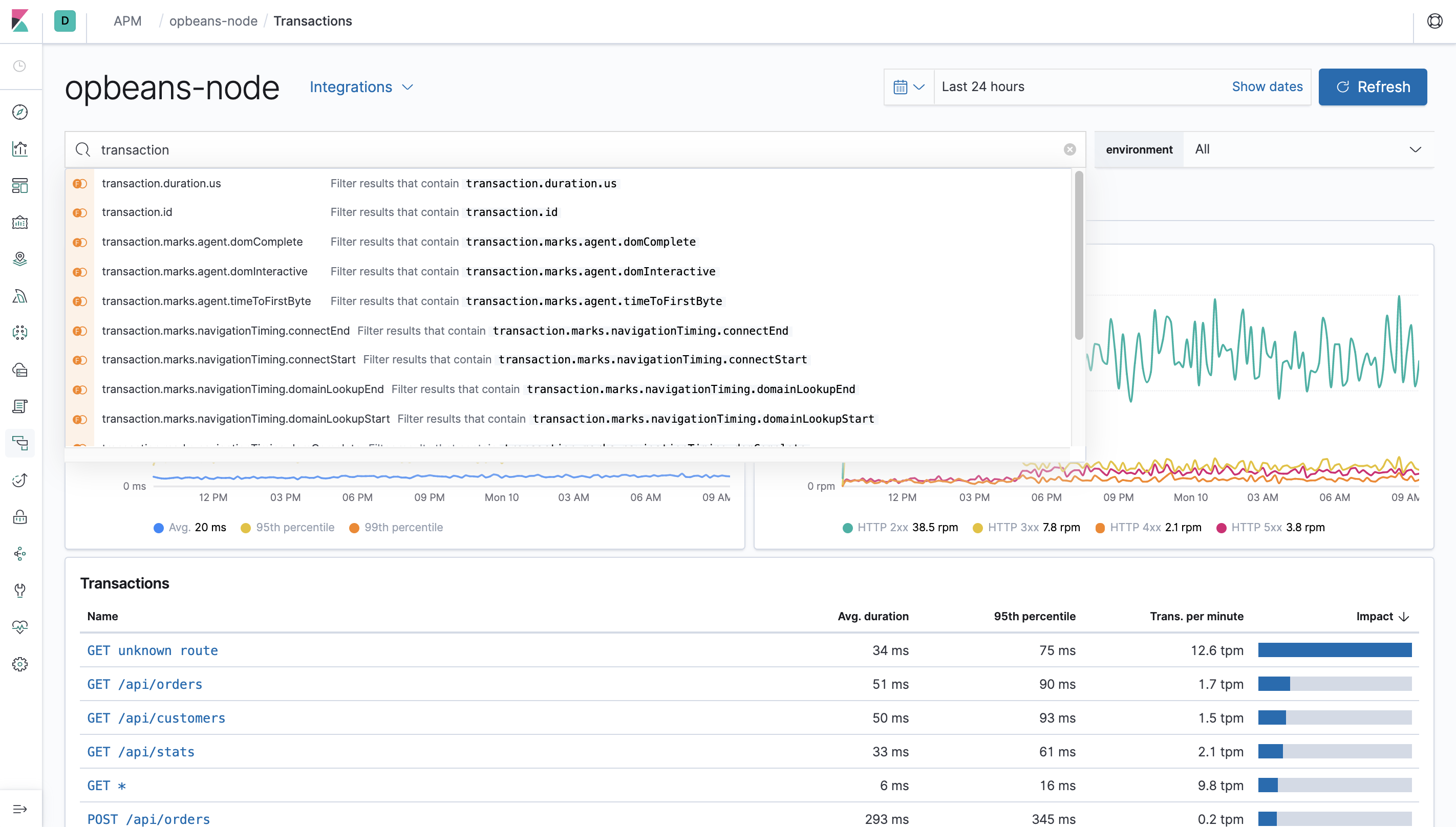Image resolution: width=1456 pixels, height=827 pixels.
Task: Clear the transaction search input field
Action: 1070,149
